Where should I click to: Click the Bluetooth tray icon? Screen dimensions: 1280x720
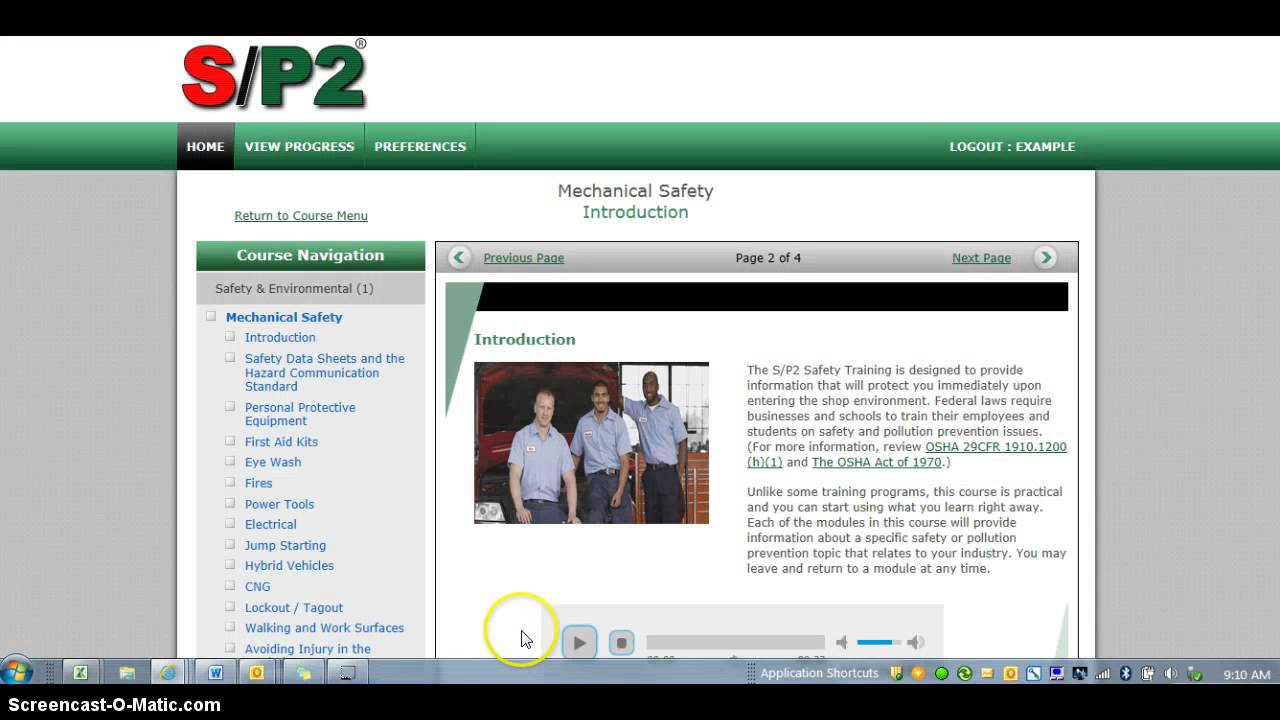pyautogui.click(x=1125, y=674)
